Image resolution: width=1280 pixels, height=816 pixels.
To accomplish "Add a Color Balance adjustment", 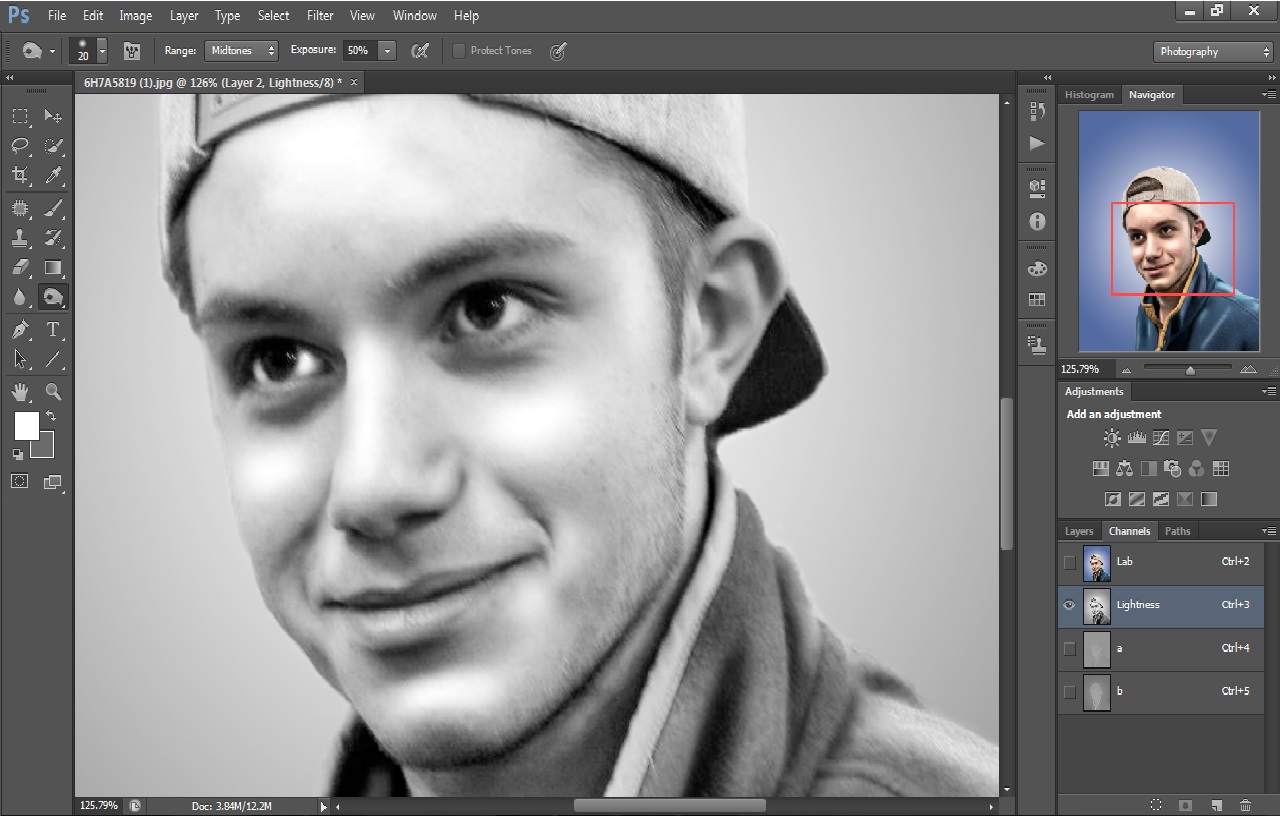I will pyautogui.click(x=1125, y=468).
